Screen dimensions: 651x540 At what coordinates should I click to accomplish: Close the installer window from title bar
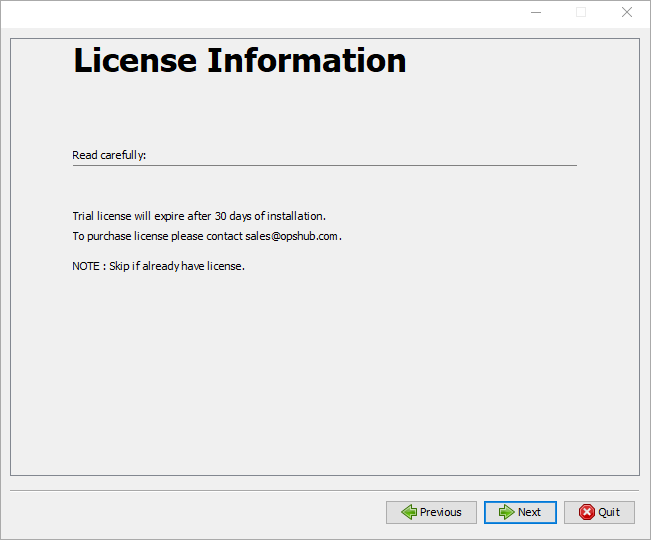click(x=627, y=13)
